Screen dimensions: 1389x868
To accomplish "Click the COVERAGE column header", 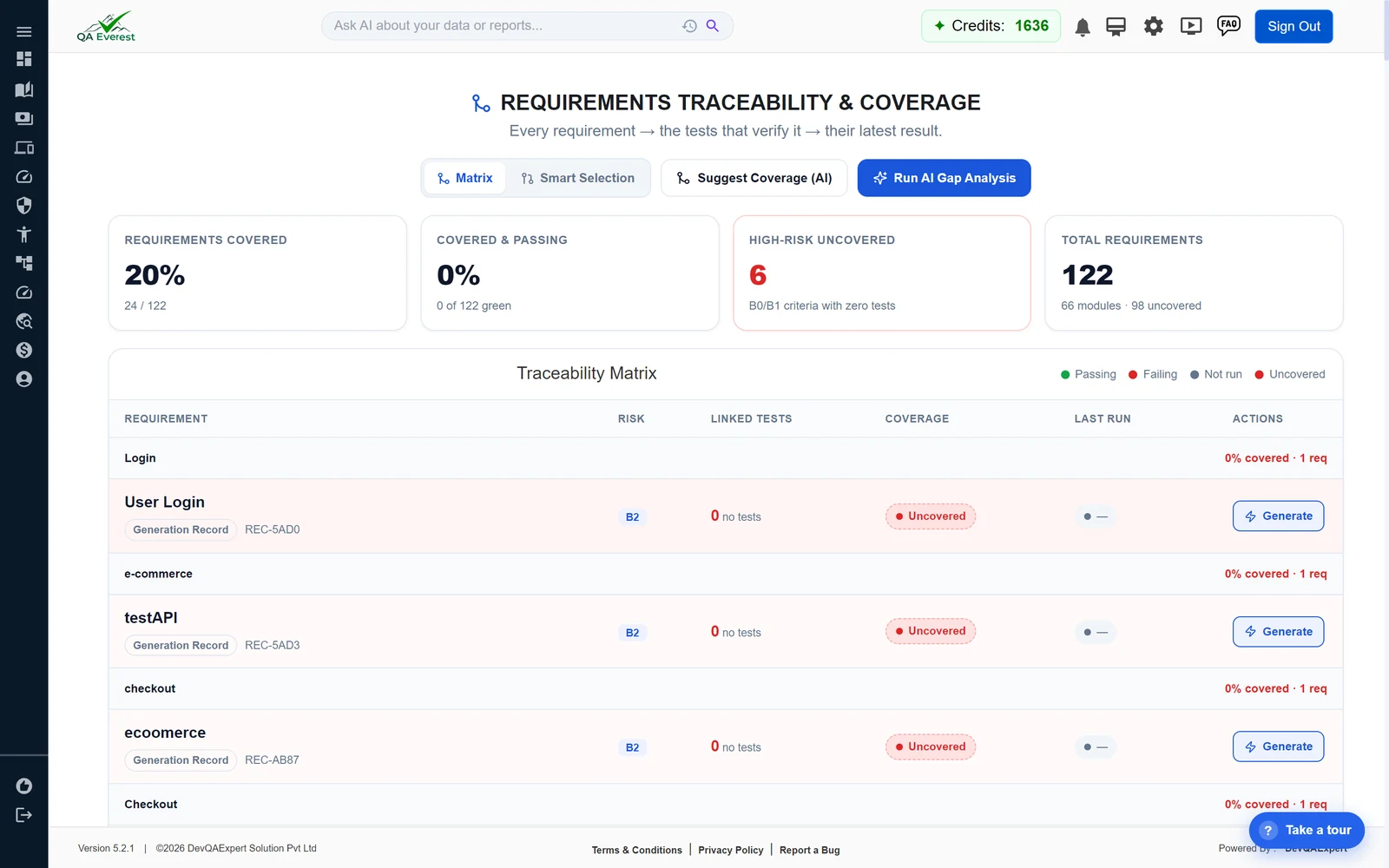I will tap(917, 418).
